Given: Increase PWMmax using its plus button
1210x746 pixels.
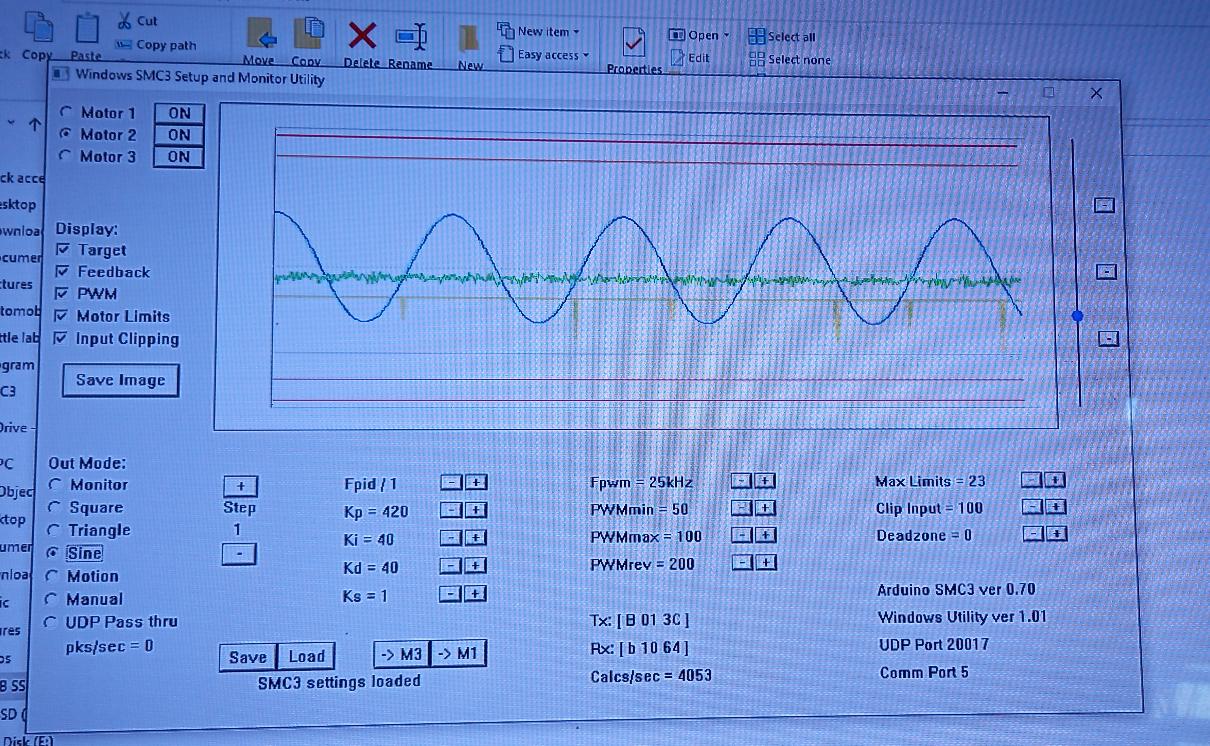Looking at the screenshot, I should click(764, 535).
